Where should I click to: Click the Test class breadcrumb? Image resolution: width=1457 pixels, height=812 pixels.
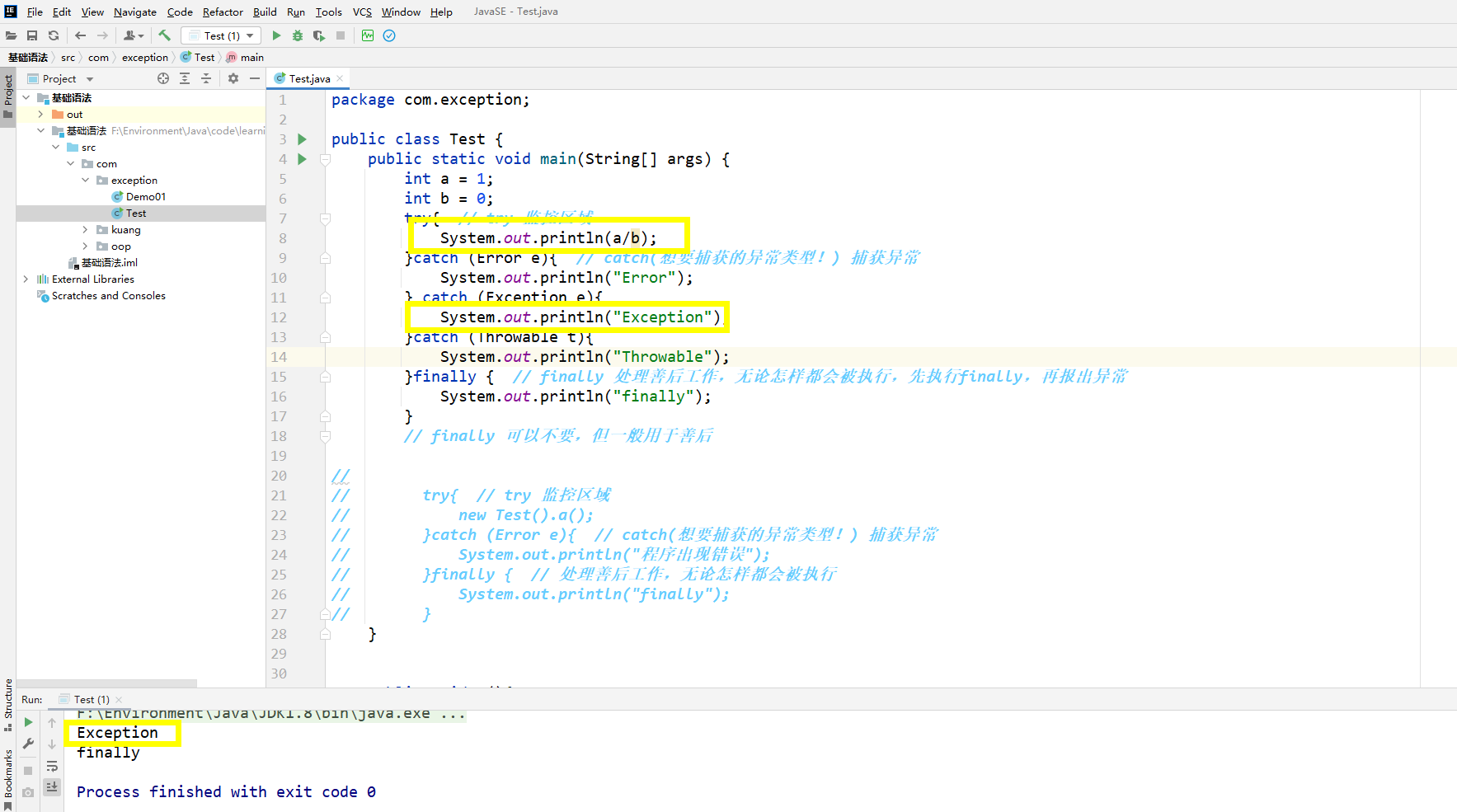click(198, 57)
